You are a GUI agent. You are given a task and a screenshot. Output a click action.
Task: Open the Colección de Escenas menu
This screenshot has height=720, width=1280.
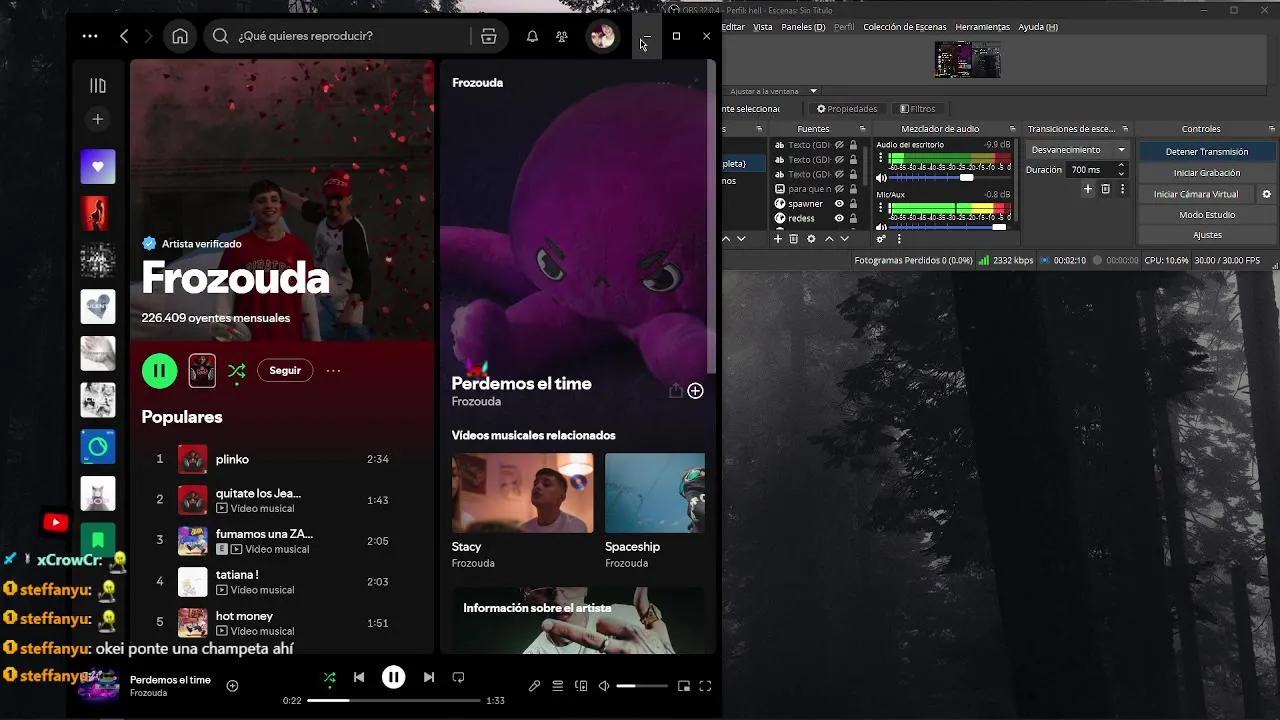pos(904,27)
